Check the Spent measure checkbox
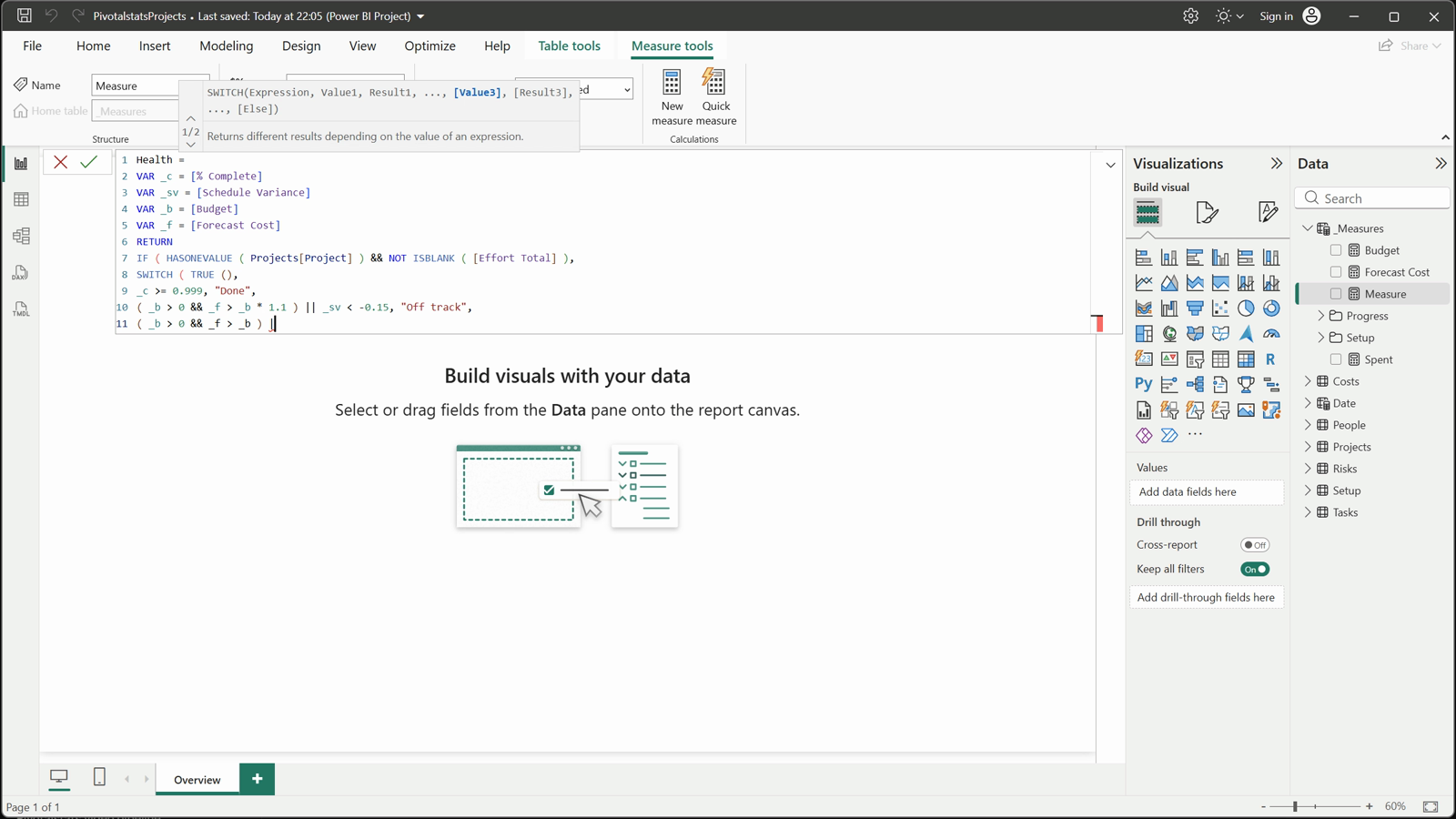 [1336, 359]
